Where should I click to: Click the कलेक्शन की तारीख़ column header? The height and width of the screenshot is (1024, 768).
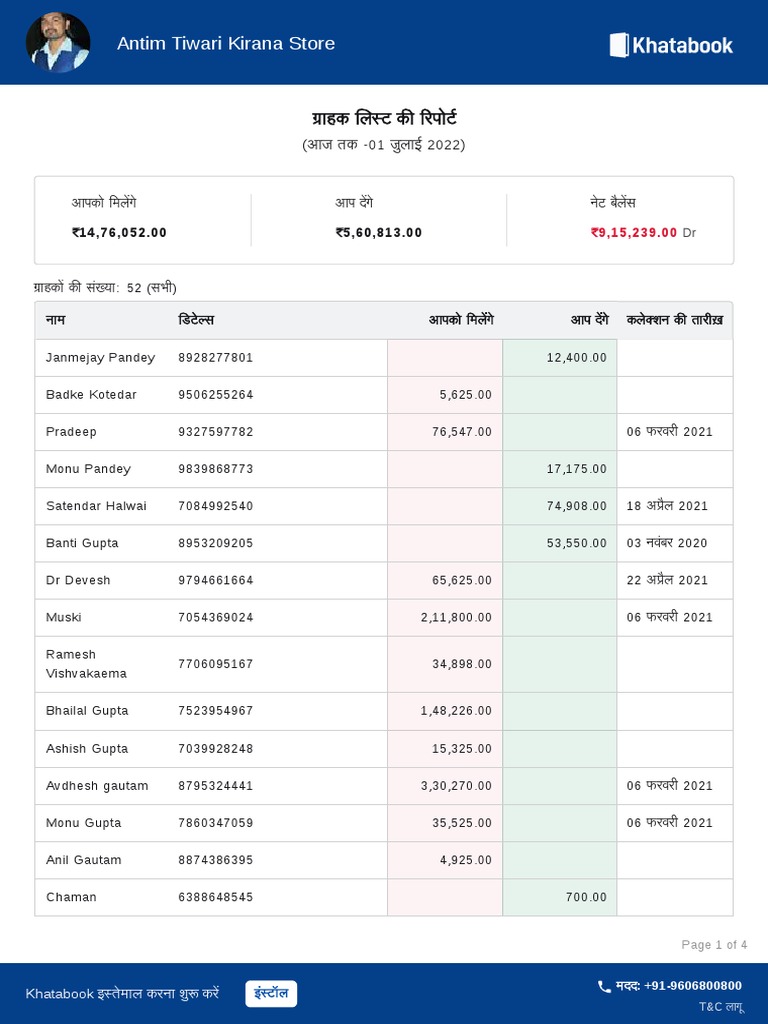pos(674,320)
